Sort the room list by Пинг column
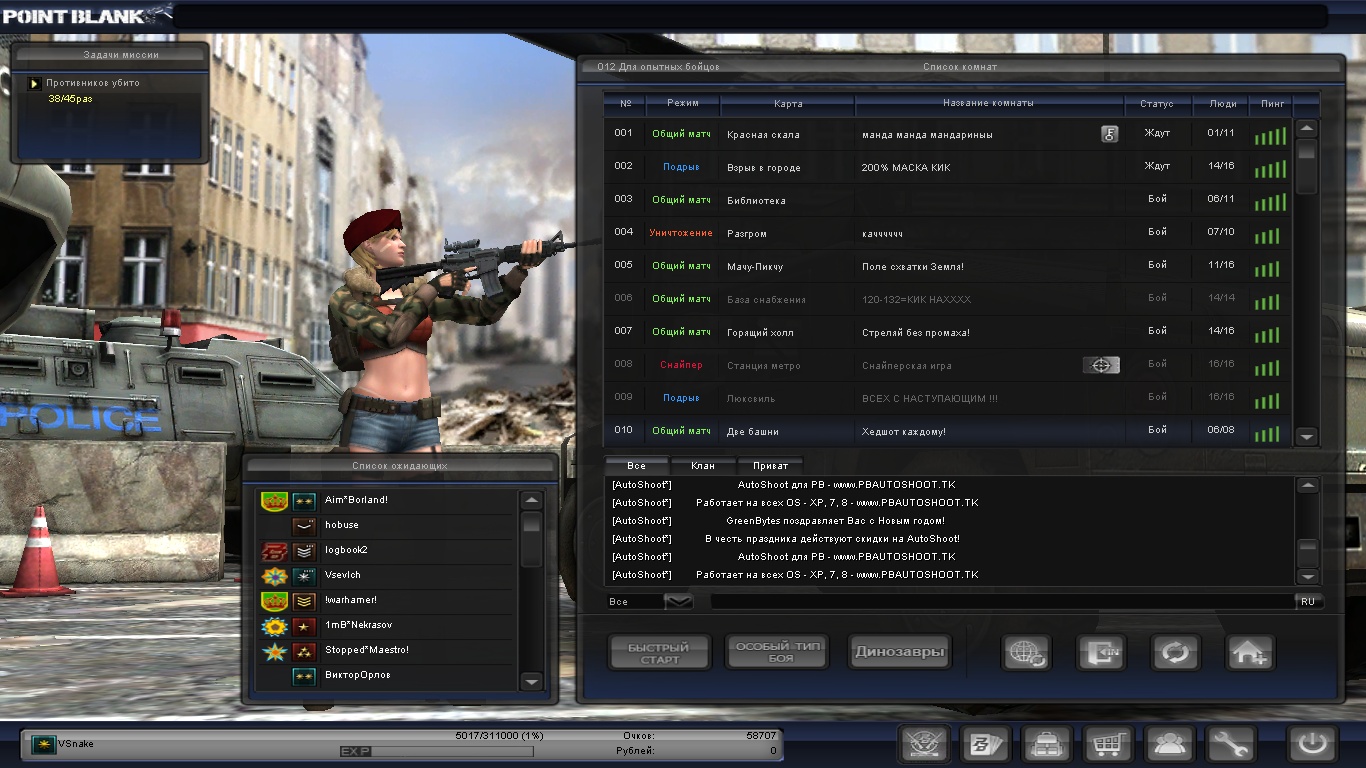The image size is (1366, 768). point(1272,103)
